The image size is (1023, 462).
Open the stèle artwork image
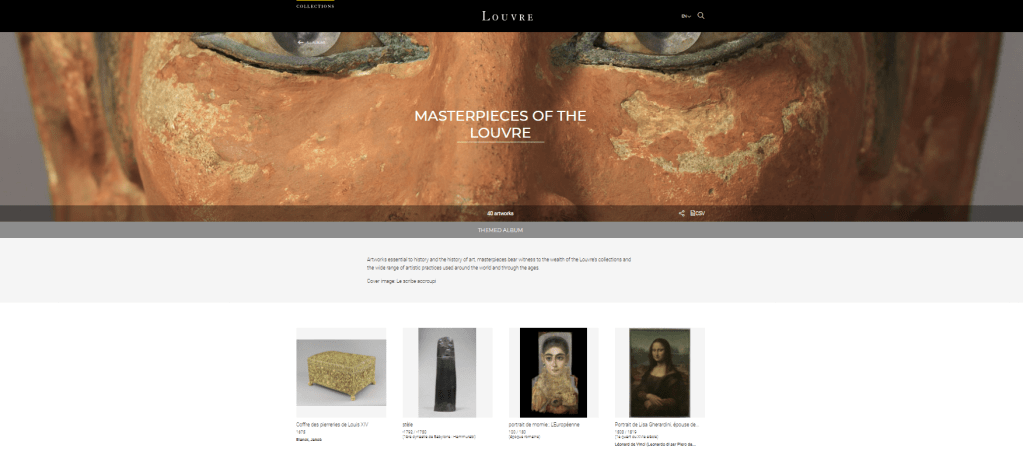447,373
